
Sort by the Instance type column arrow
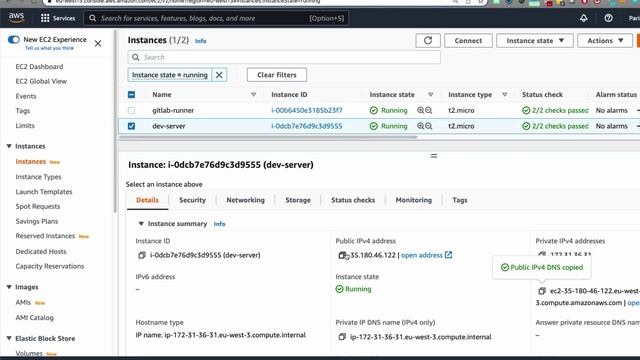[504, 95]
